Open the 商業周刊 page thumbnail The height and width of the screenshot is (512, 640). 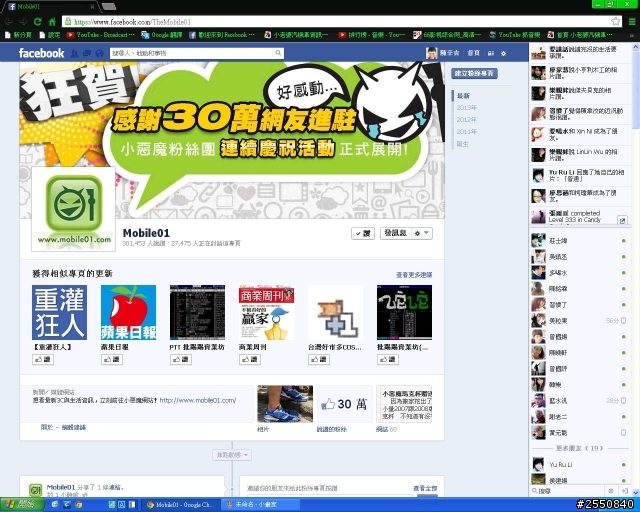click(267, 312)
